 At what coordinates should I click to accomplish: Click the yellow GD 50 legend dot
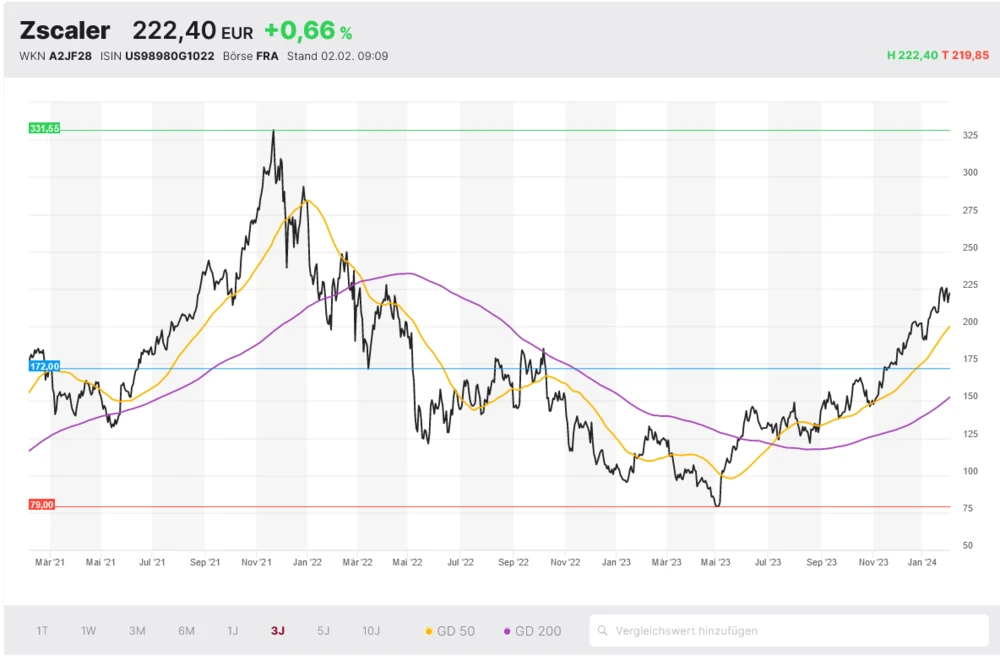[429, 631]
